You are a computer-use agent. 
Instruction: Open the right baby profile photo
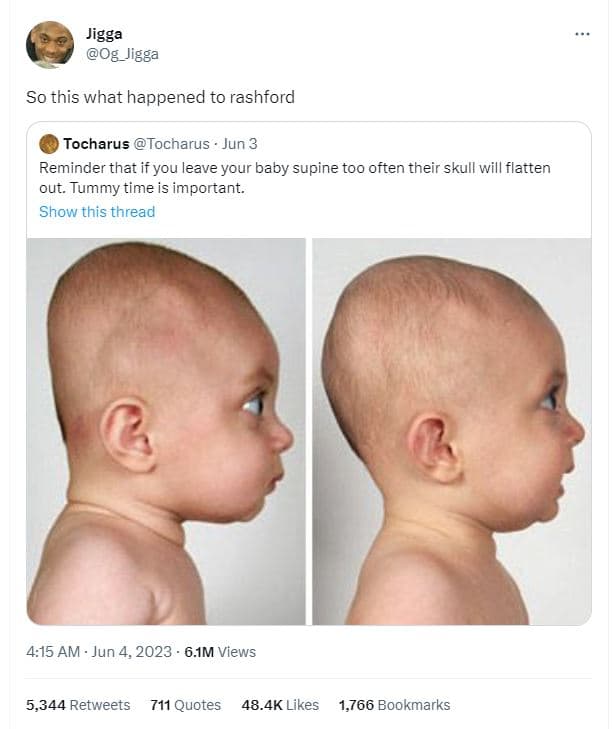point(451,431)
